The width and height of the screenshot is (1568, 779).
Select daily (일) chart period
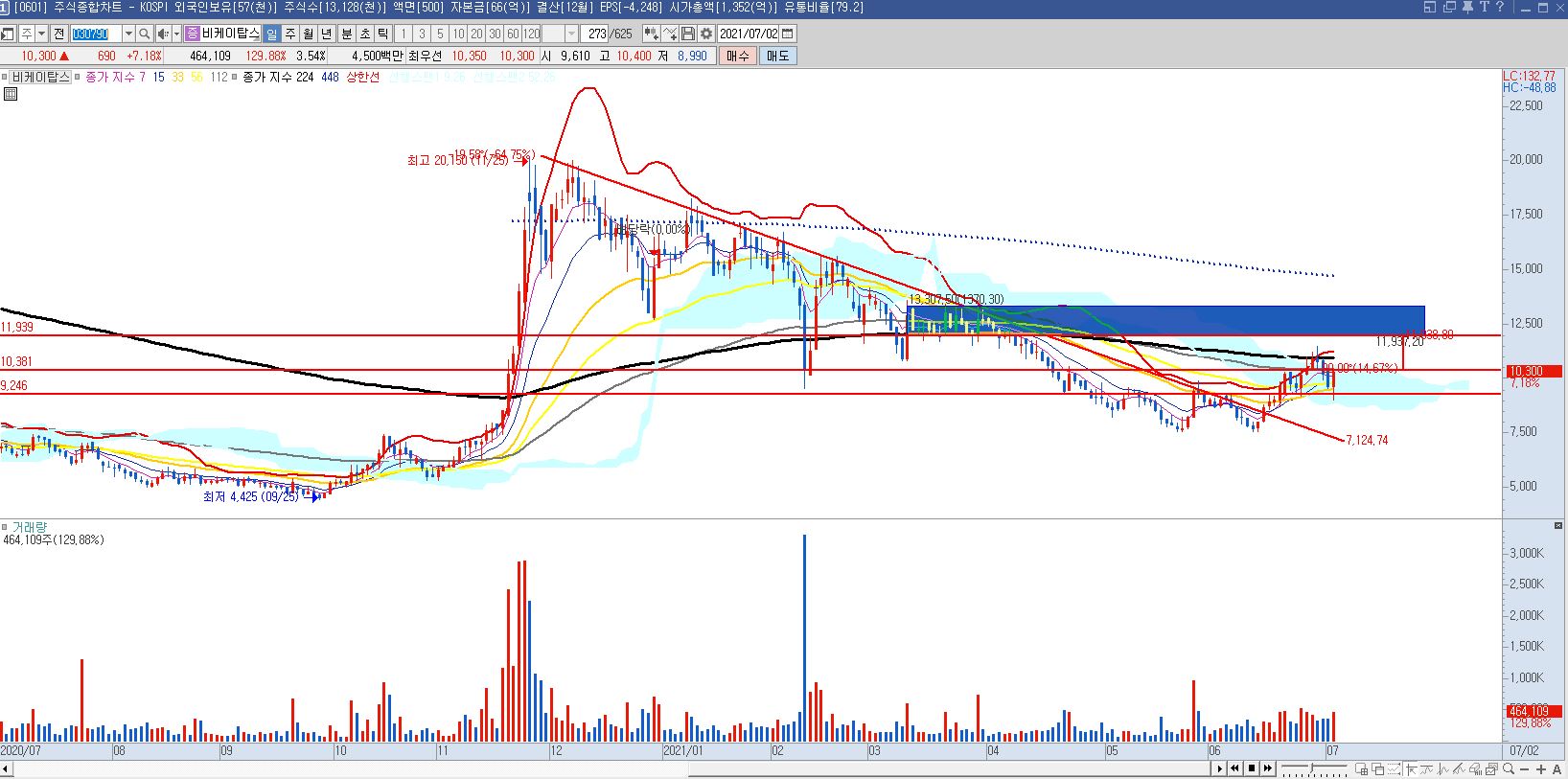271,34
